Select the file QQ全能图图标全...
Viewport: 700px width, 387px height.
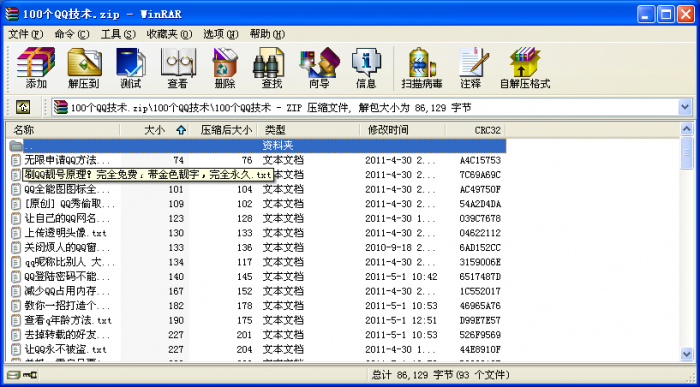pyautogui.click(x=67, y=189)
